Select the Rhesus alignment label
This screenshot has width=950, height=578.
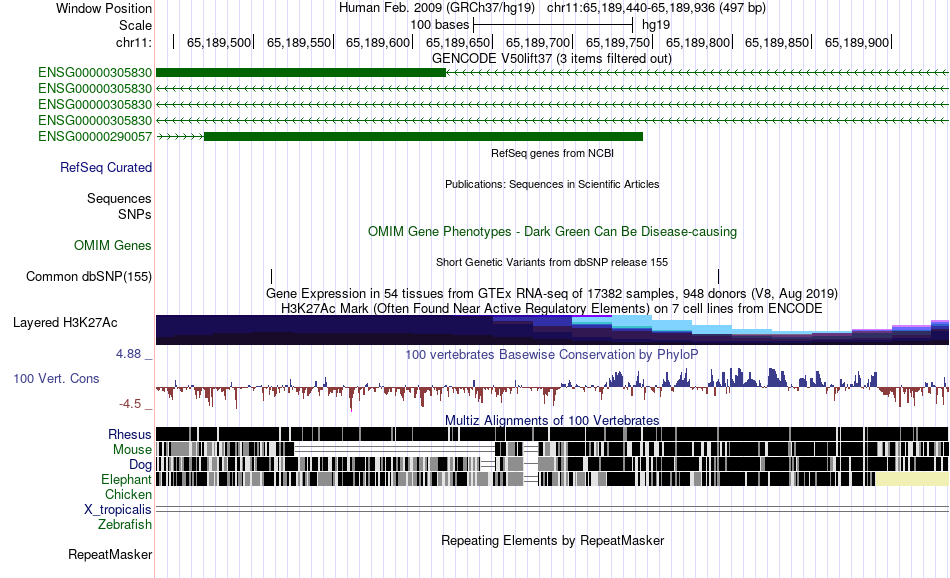130,434
